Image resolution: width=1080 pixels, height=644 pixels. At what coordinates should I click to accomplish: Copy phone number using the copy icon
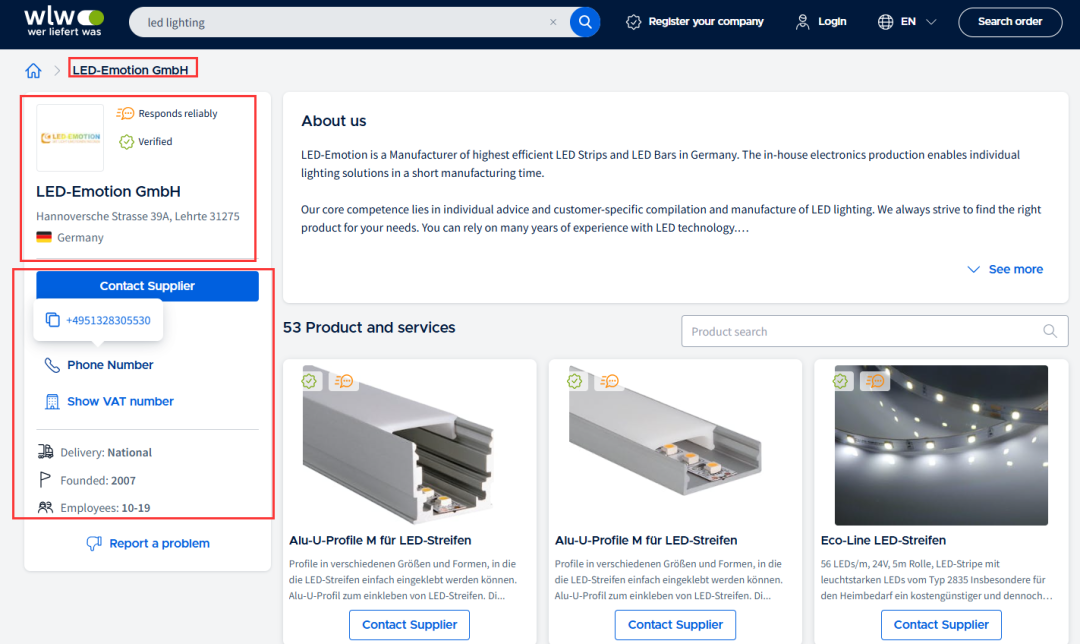coord(53,320)
